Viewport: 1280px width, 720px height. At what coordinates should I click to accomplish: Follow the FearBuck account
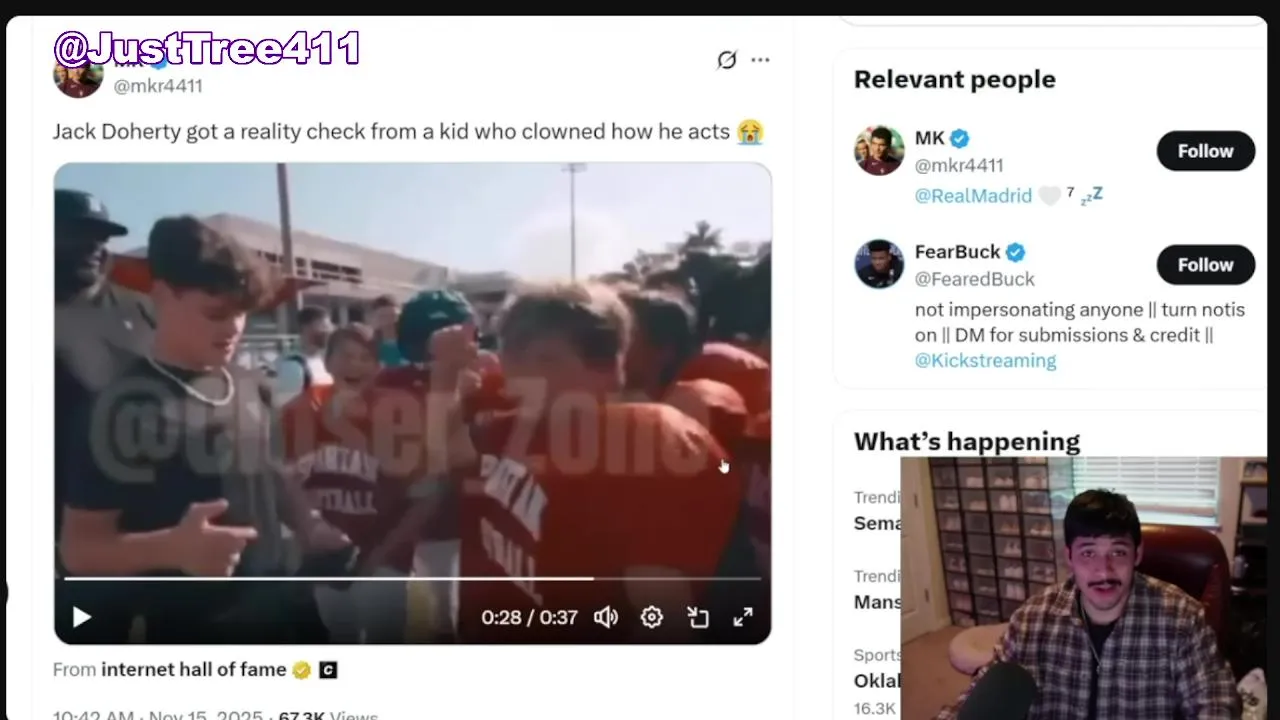[x=1205, y=265]
